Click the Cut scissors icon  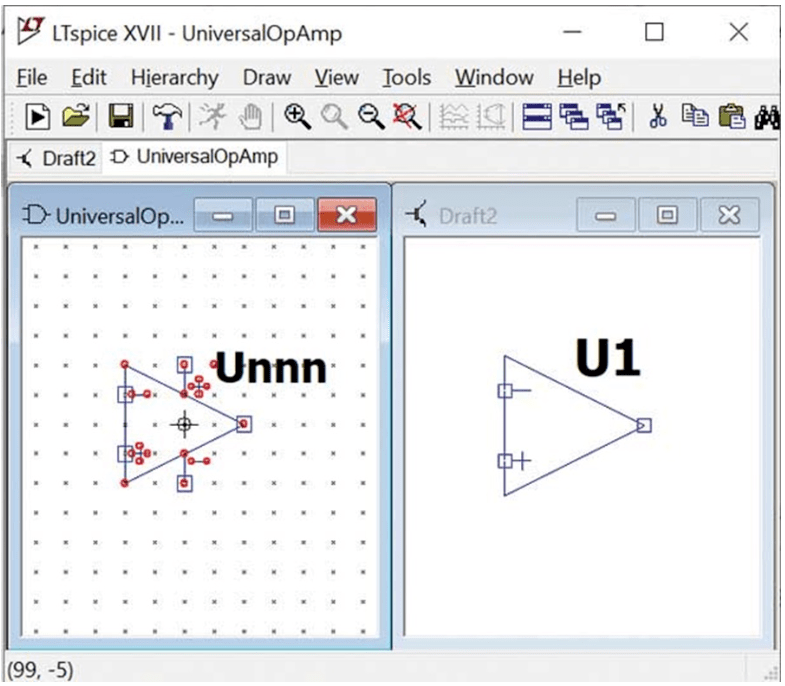658,117
